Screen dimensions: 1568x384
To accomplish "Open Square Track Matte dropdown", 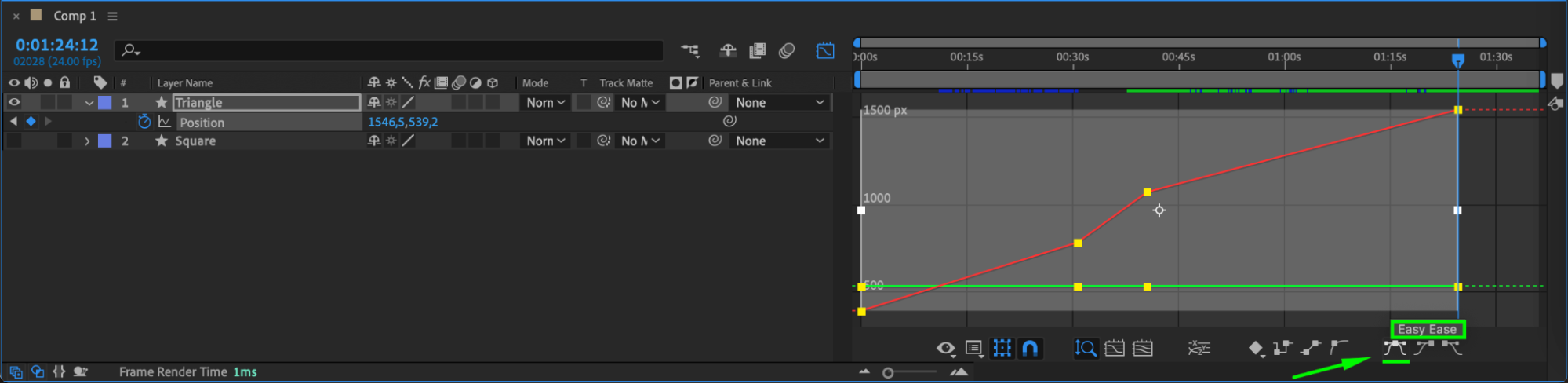I will click(640, 141).
